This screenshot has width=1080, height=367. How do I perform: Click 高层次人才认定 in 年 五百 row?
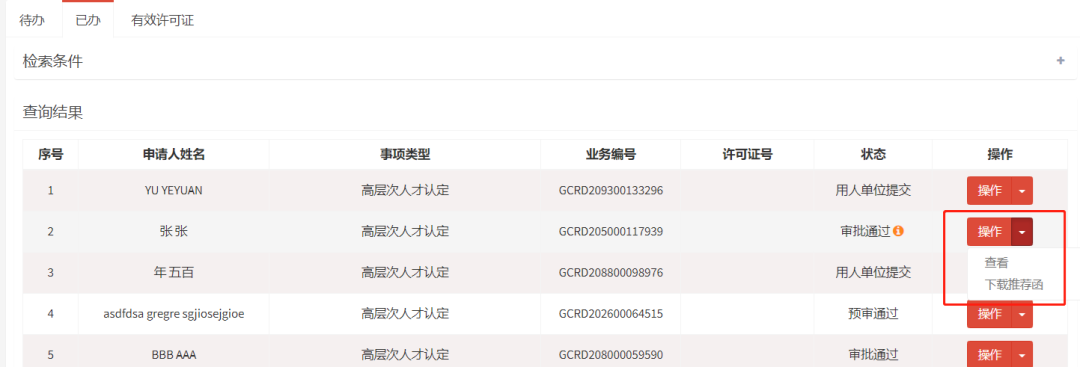pos(405,273)
